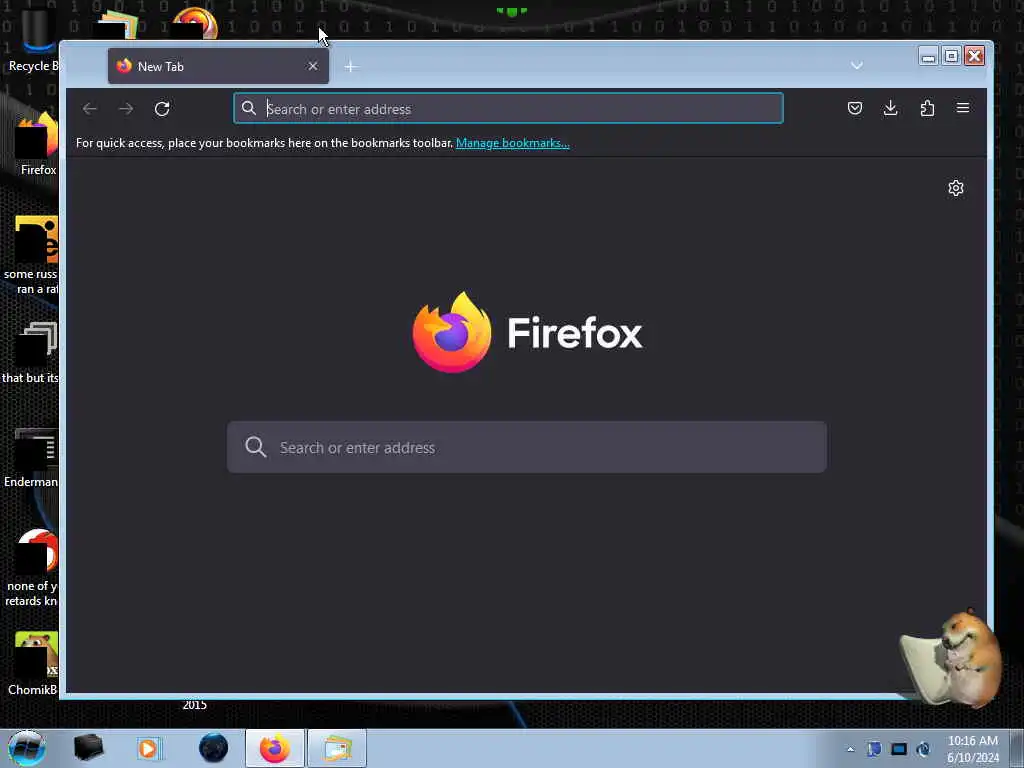This screenshot has width=1024, height=768.
Task: Reload the current page
Action: point(162,109)
